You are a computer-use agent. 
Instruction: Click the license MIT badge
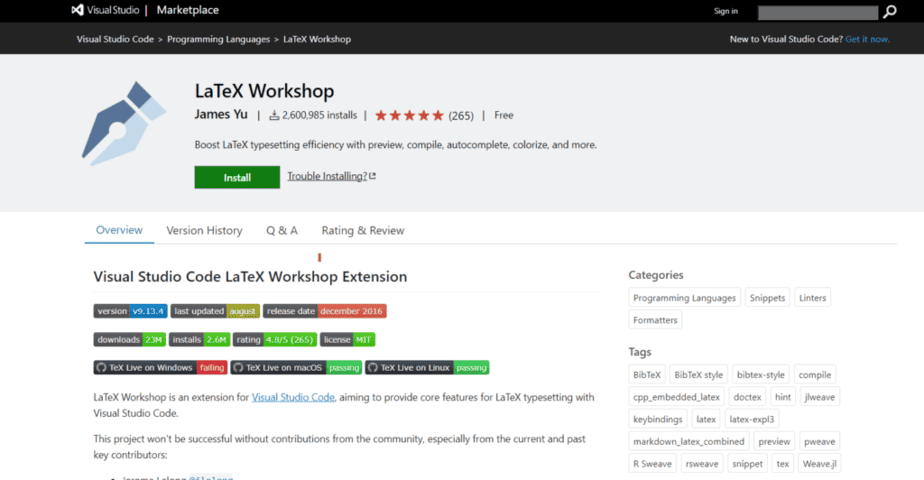point(348,340)
